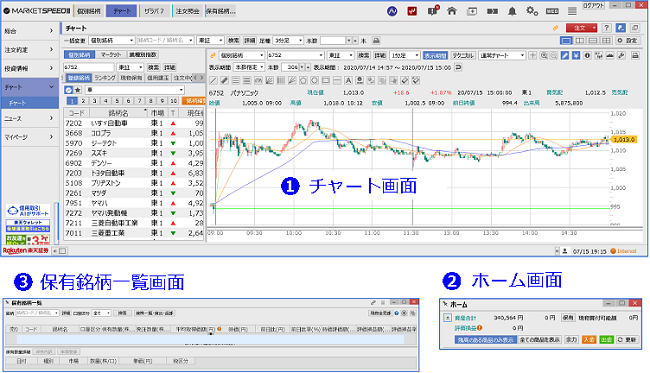Expand the 注文約定 sidebar section
This screenshot has width=650, height=373.
pyautogui.click(x=29, y=49)
